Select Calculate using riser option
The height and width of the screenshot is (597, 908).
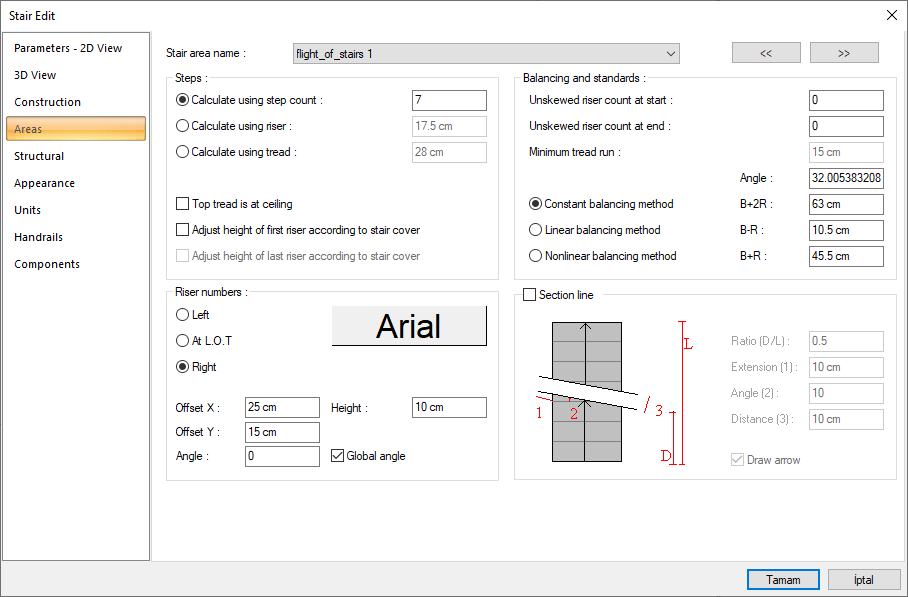tap(182, 126)
